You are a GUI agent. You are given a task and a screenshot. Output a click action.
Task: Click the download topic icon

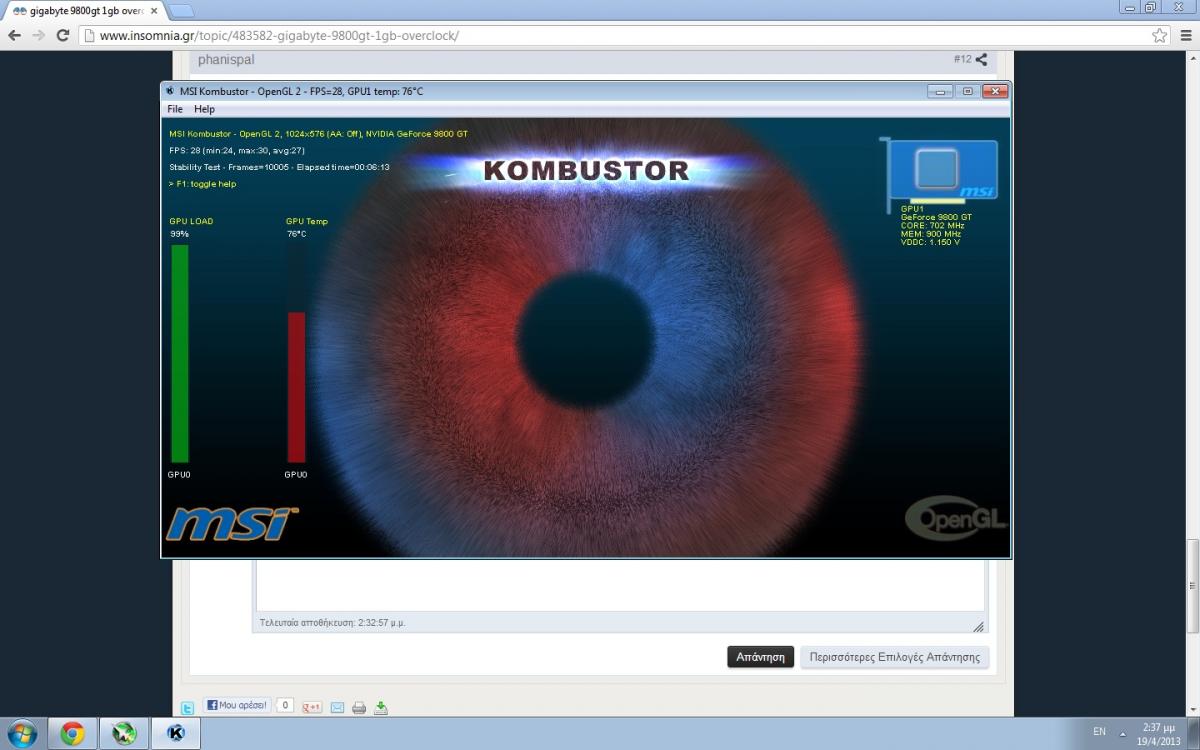(x=381, y=707)
